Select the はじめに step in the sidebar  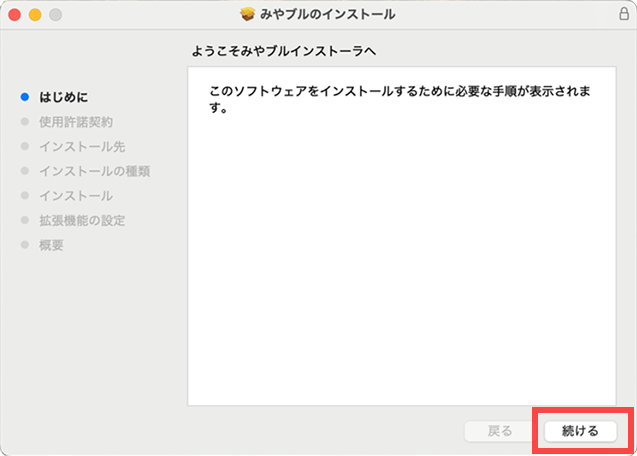[x=63, y=97]
